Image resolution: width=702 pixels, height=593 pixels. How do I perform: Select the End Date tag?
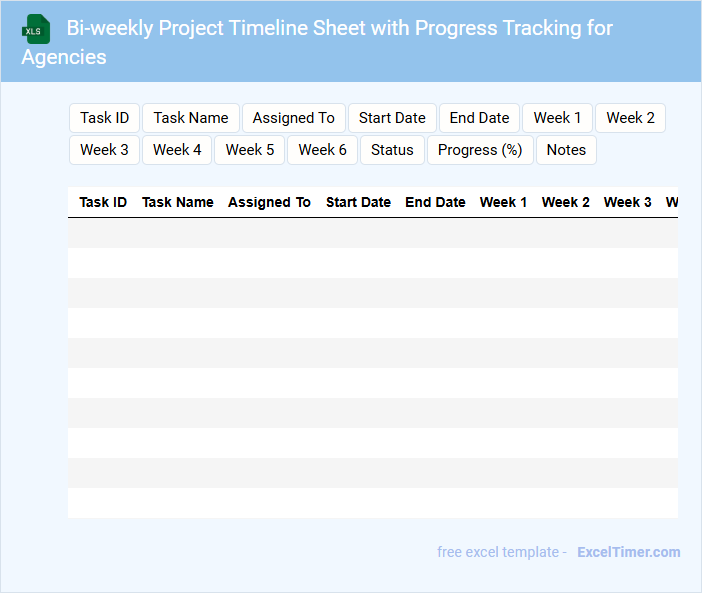click(x=479, y=118)
